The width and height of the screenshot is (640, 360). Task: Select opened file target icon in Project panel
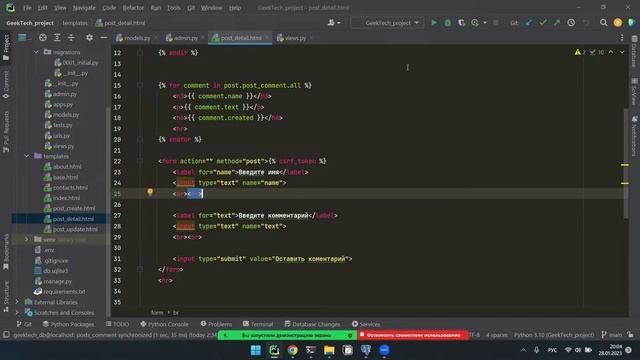42,38
